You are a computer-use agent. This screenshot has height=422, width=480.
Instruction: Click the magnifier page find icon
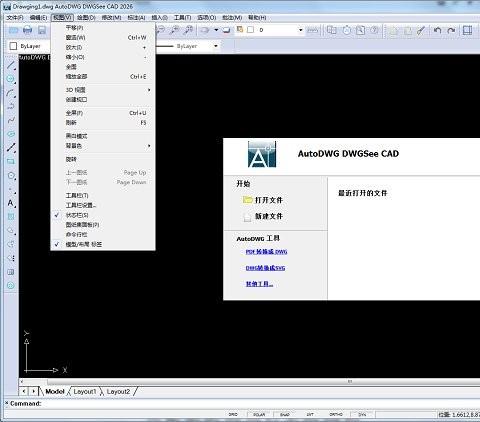pyautogui.click(x=360, y=30)
